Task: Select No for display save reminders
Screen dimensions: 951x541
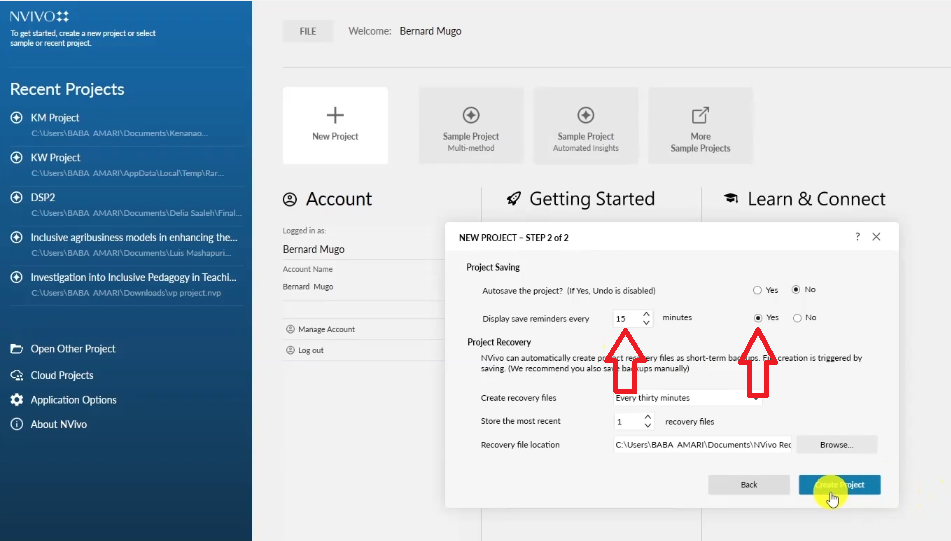Action: [797, 318]
